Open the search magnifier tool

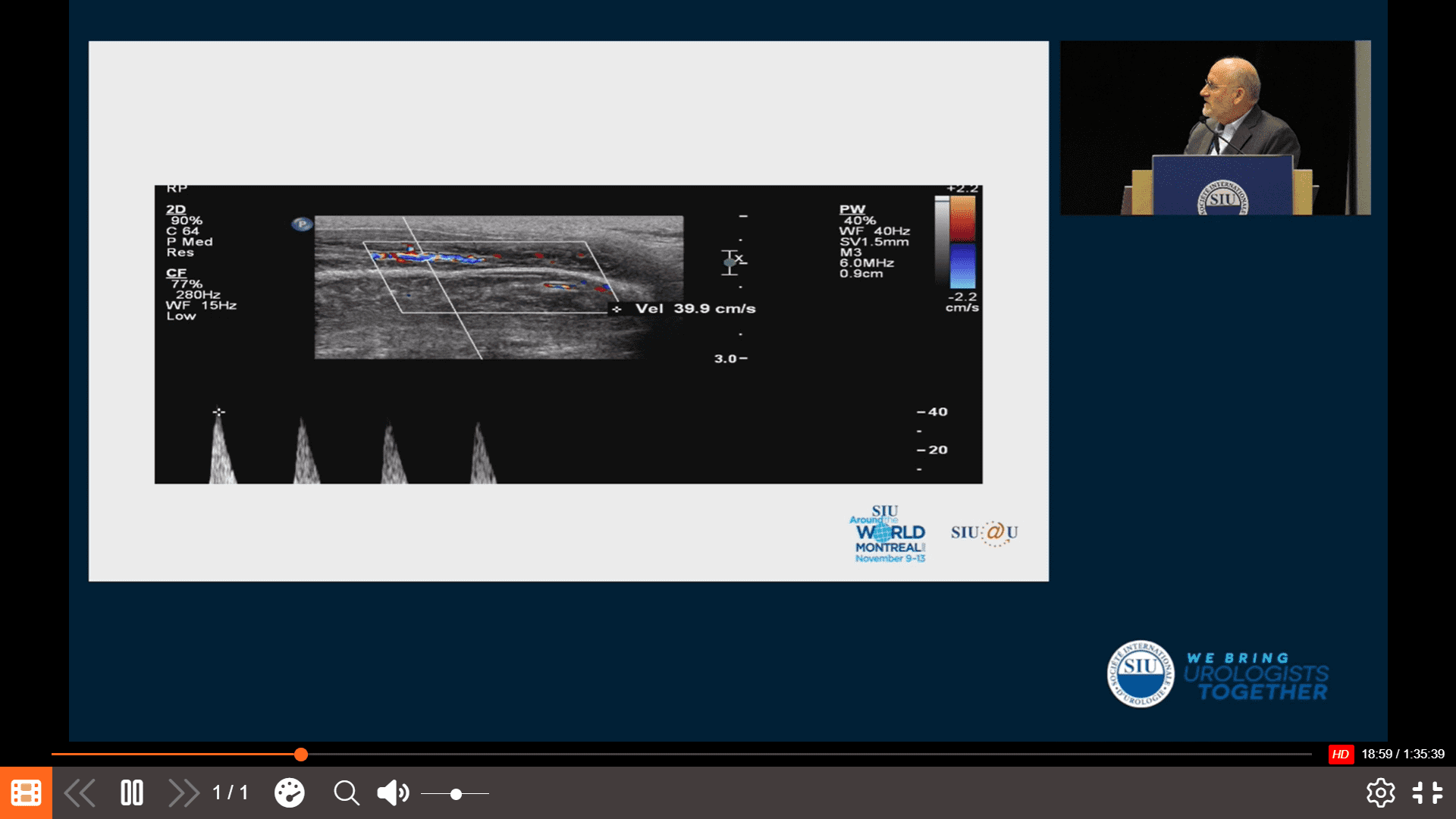347,793
